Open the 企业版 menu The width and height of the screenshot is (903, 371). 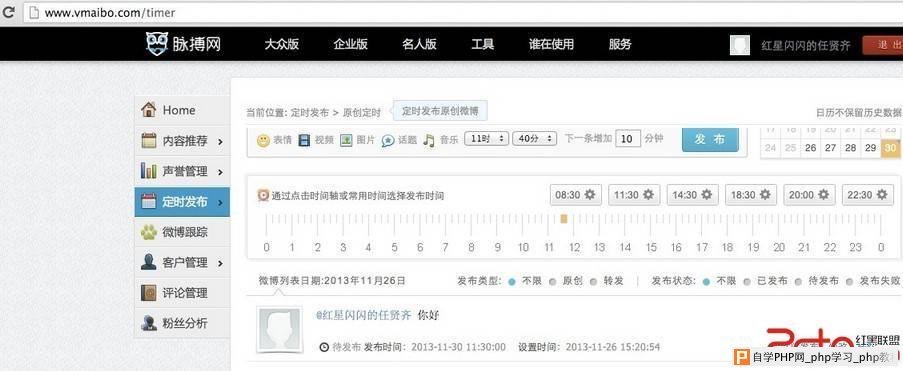350,44
